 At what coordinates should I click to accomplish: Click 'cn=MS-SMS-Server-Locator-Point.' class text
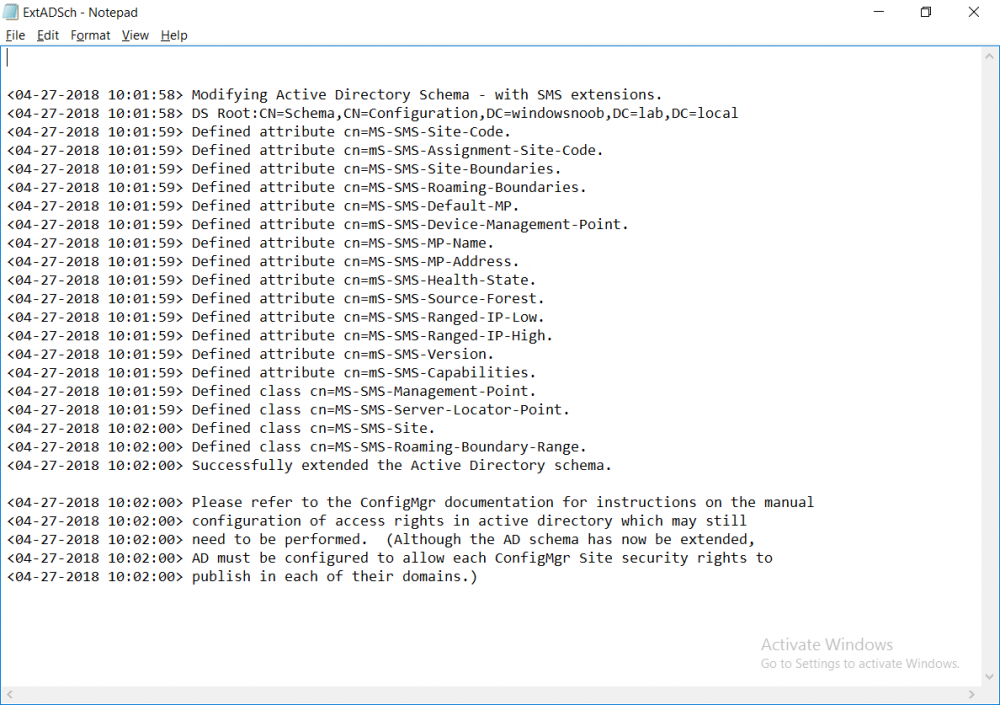coord(439,410)
